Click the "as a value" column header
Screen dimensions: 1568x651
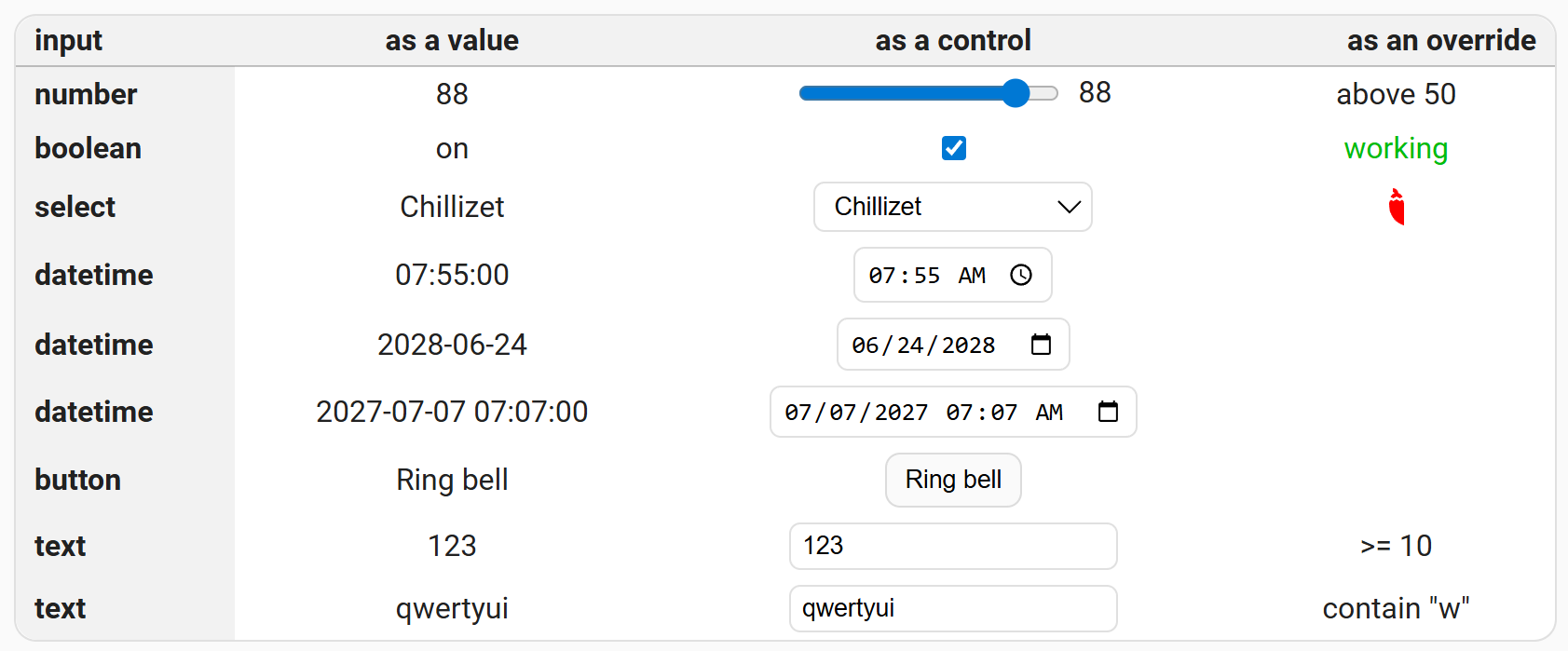click(452, 40)
